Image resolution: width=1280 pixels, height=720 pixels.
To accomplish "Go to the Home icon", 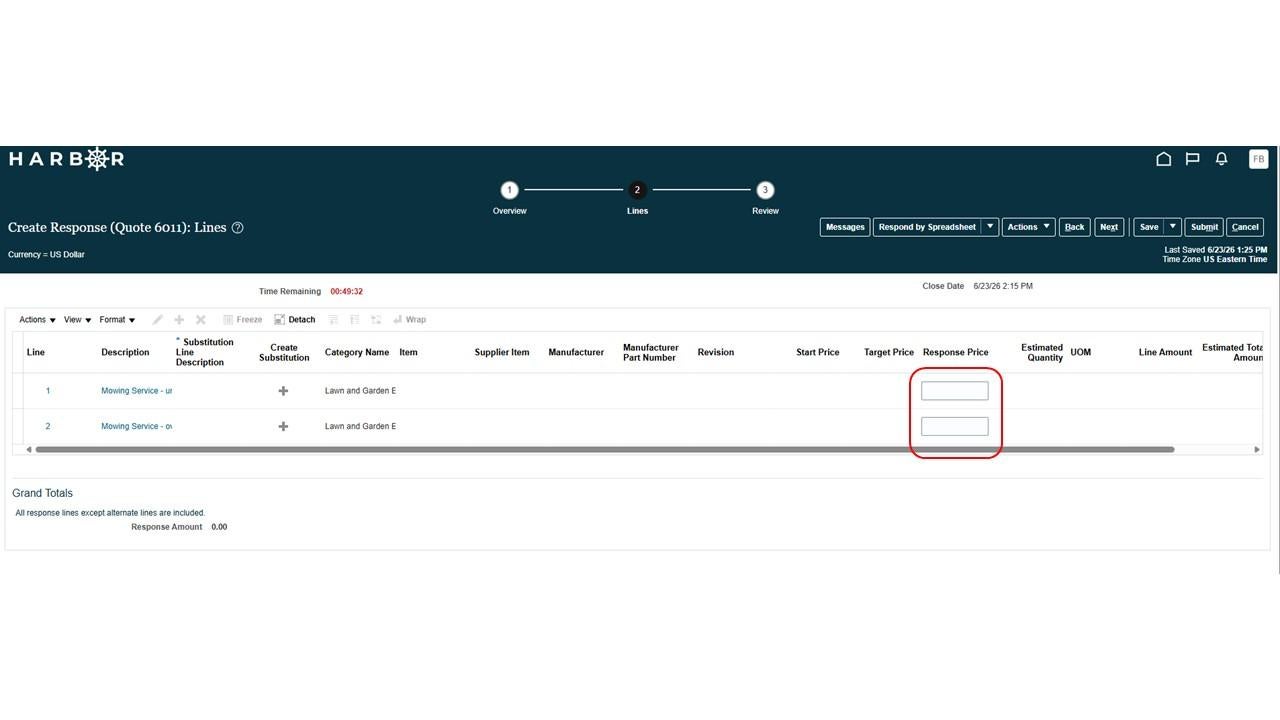I will tap(1163, 159).
